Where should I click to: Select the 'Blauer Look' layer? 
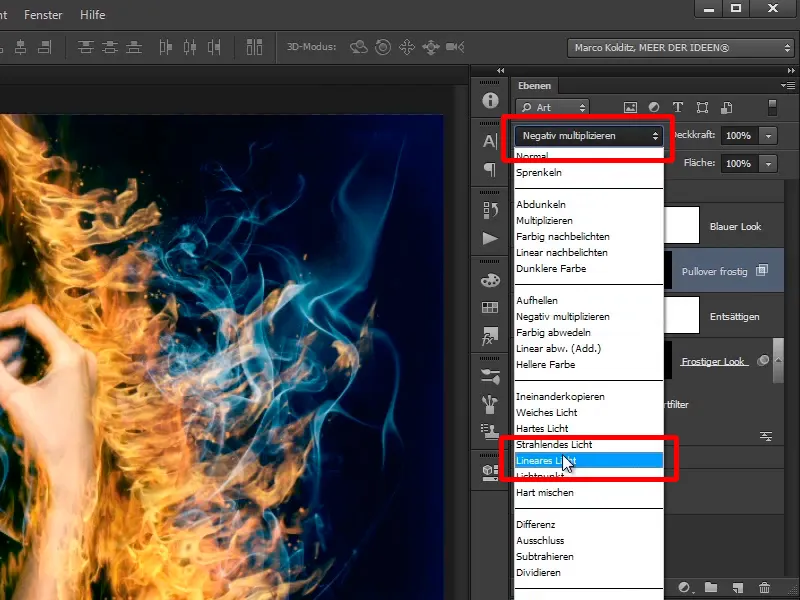click(735, 226)
